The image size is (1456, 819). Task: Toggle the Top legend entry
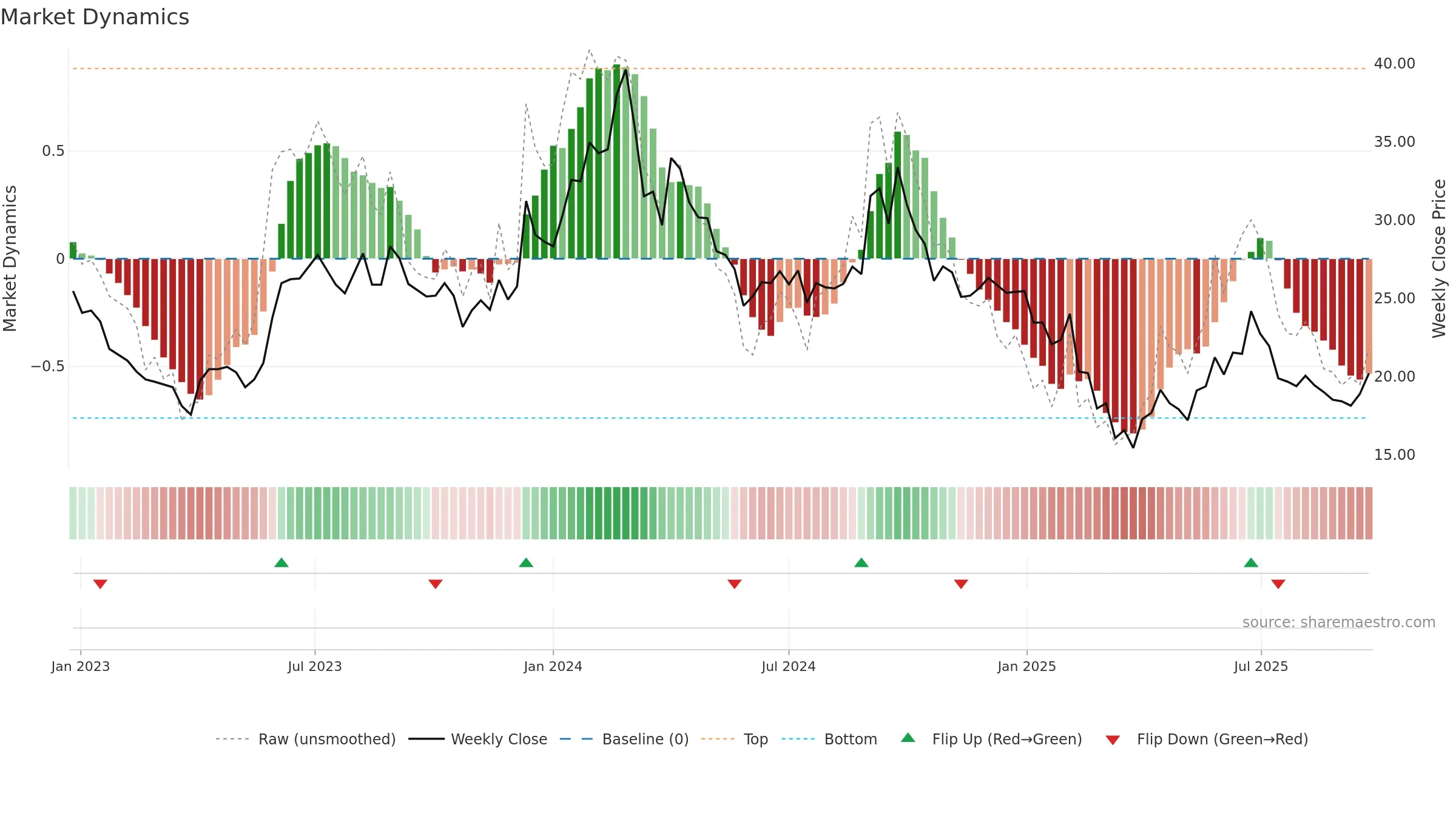pos(735,739)
